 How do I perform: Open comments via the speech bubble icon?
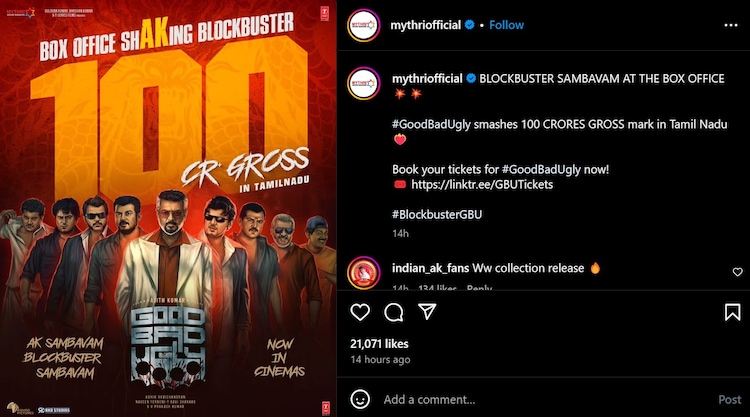(394, 312)
